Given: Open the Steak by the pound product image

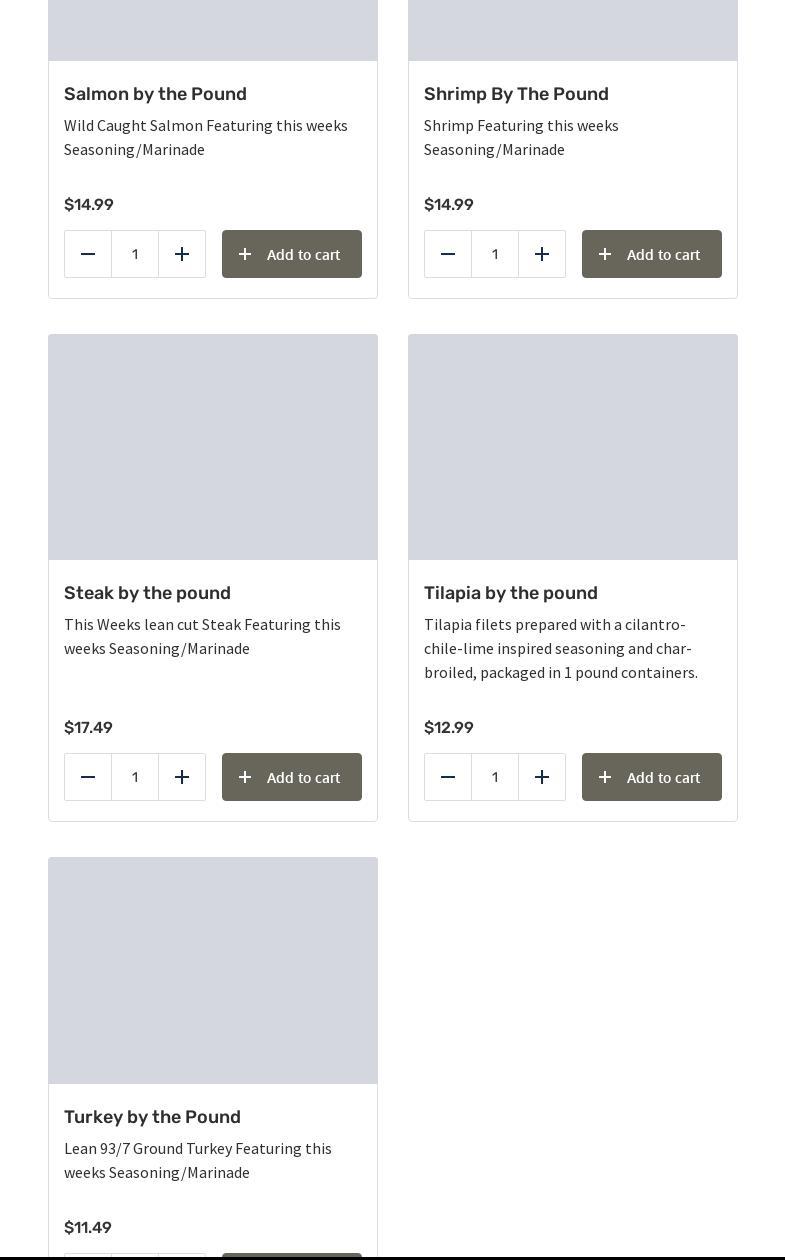Looking at the screenshot, I should tap(213, 447).
